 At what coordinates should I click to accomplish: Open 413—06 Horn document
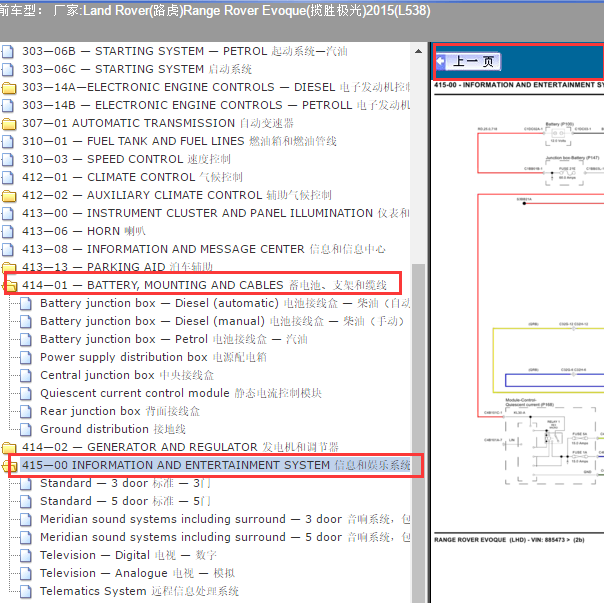pos(84,231)
